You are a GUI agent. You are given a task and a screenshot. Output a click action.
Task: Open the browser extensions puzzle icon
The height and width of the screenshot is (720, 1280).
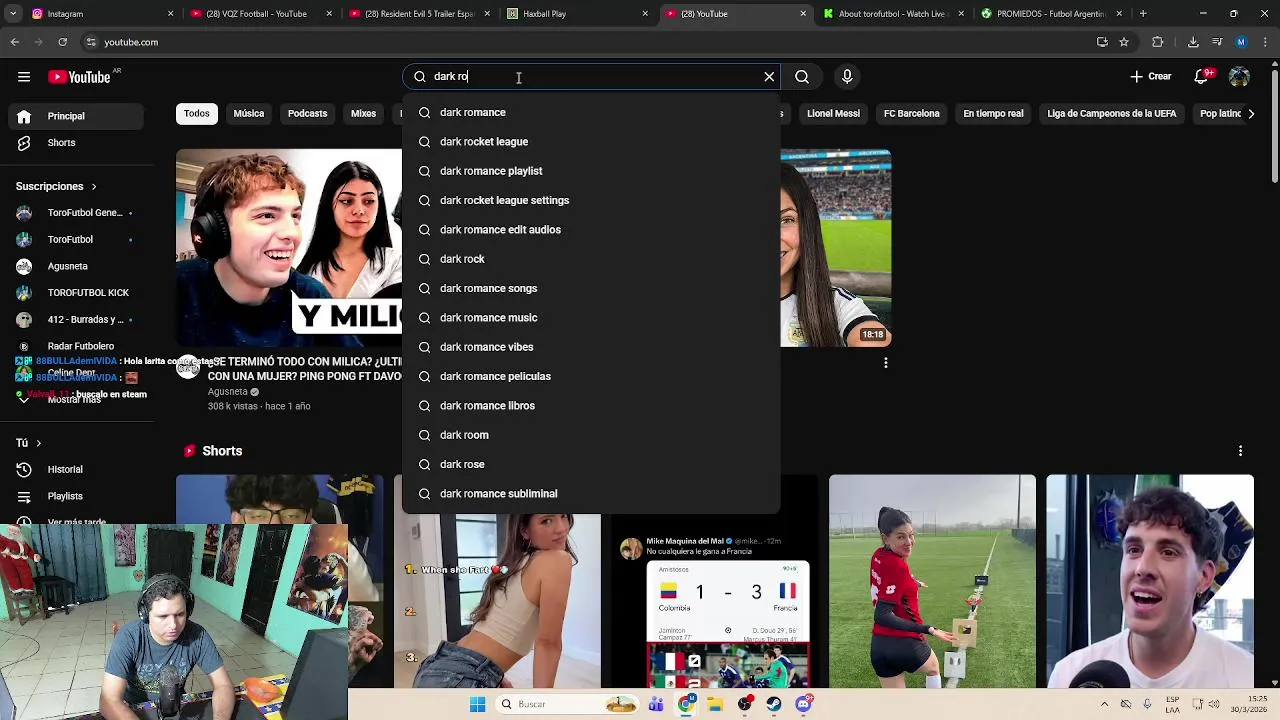point(1158,42)
